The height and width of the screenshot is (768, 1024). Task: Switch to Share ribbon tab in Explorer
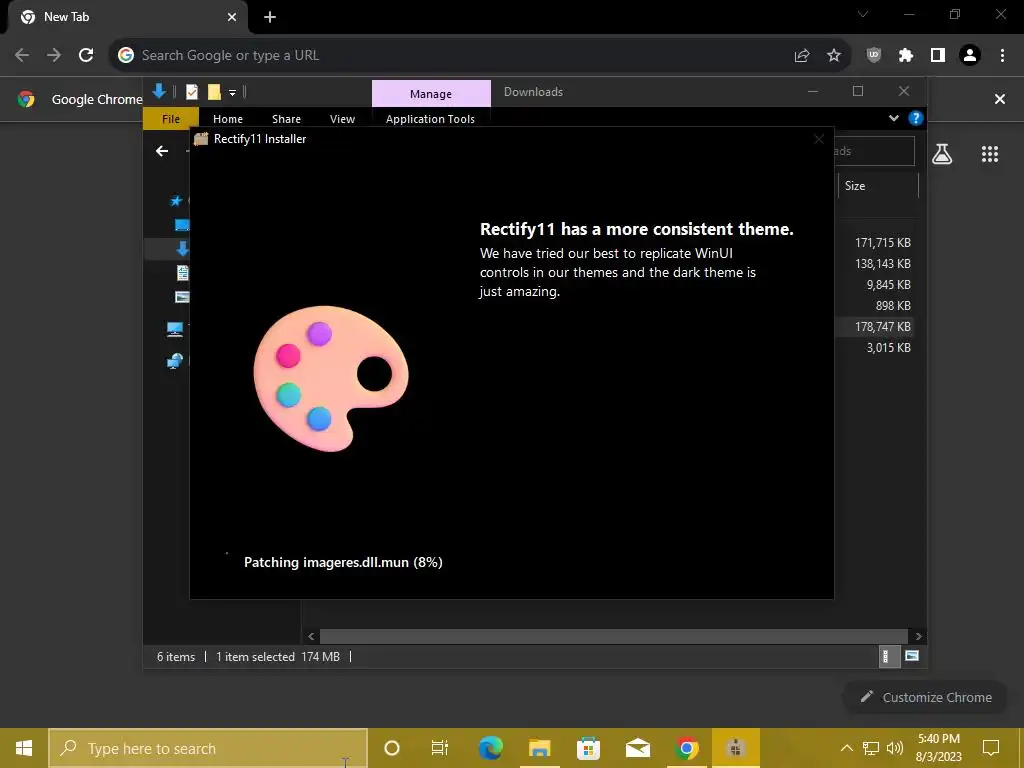(286, 119)
